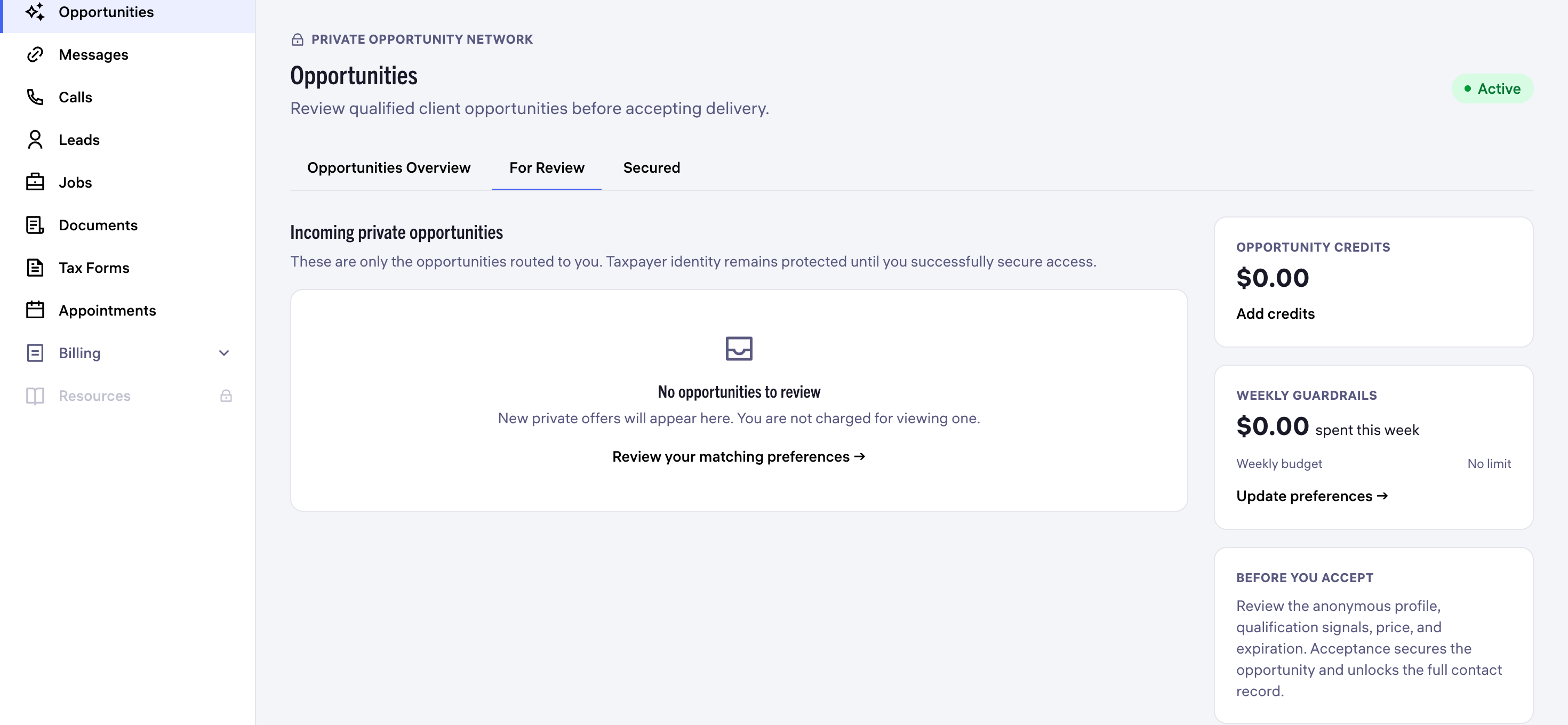Click the Private Opportunity Network label
Viewport: 1568px width, 725px height.
point(422,39)
